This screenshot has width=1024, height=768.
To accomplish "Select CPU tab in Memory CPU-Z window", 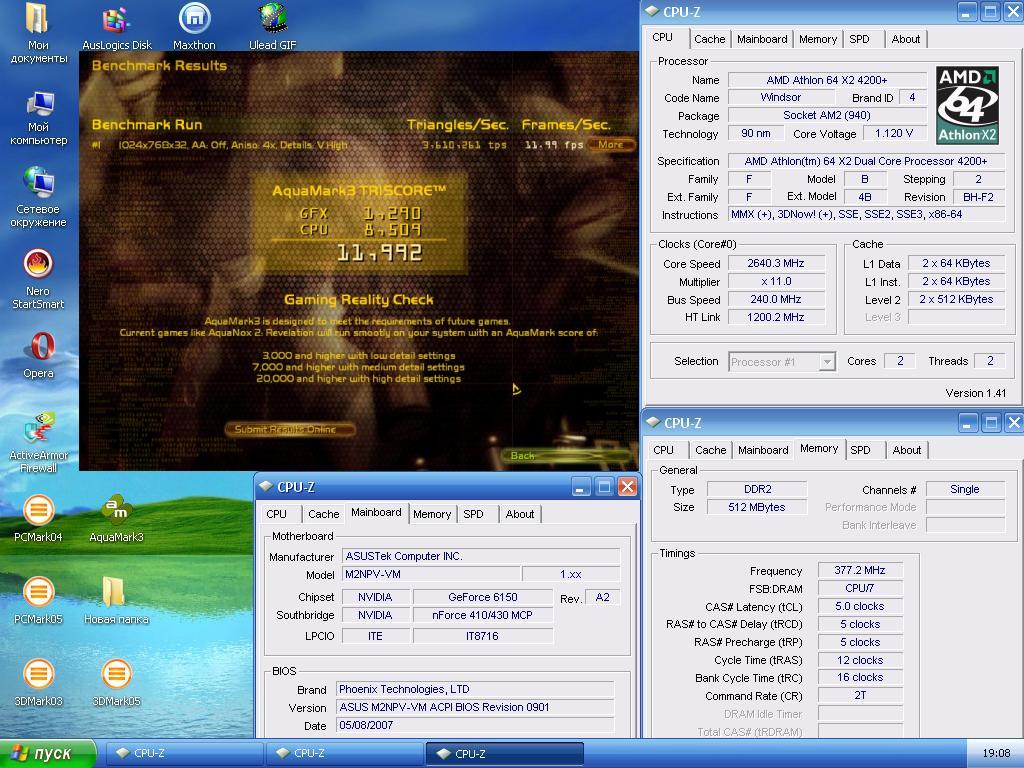I will pyautogui.click(x=664, y=450).
